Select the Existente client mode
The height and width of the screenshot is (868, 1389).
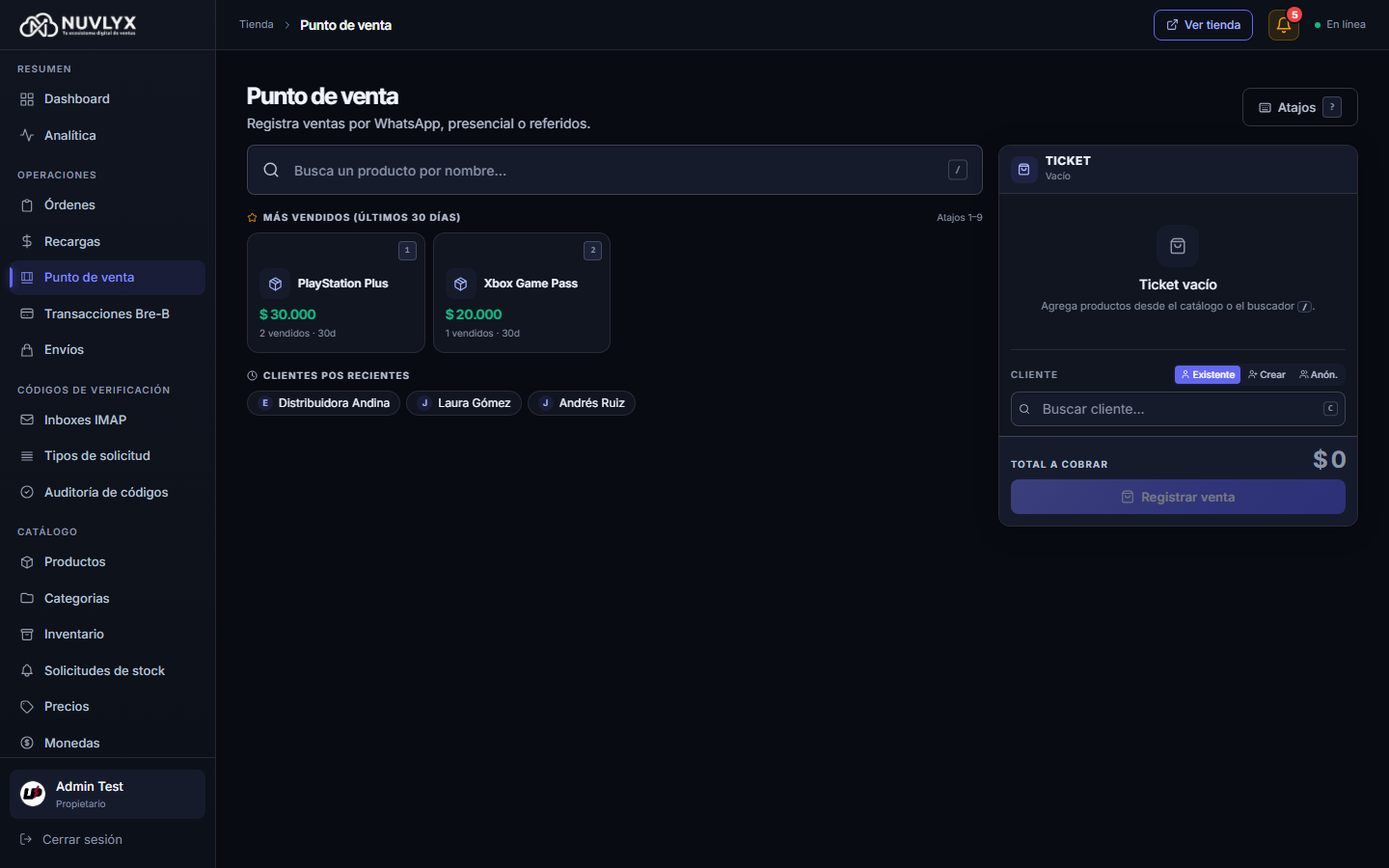[1208, 374]
